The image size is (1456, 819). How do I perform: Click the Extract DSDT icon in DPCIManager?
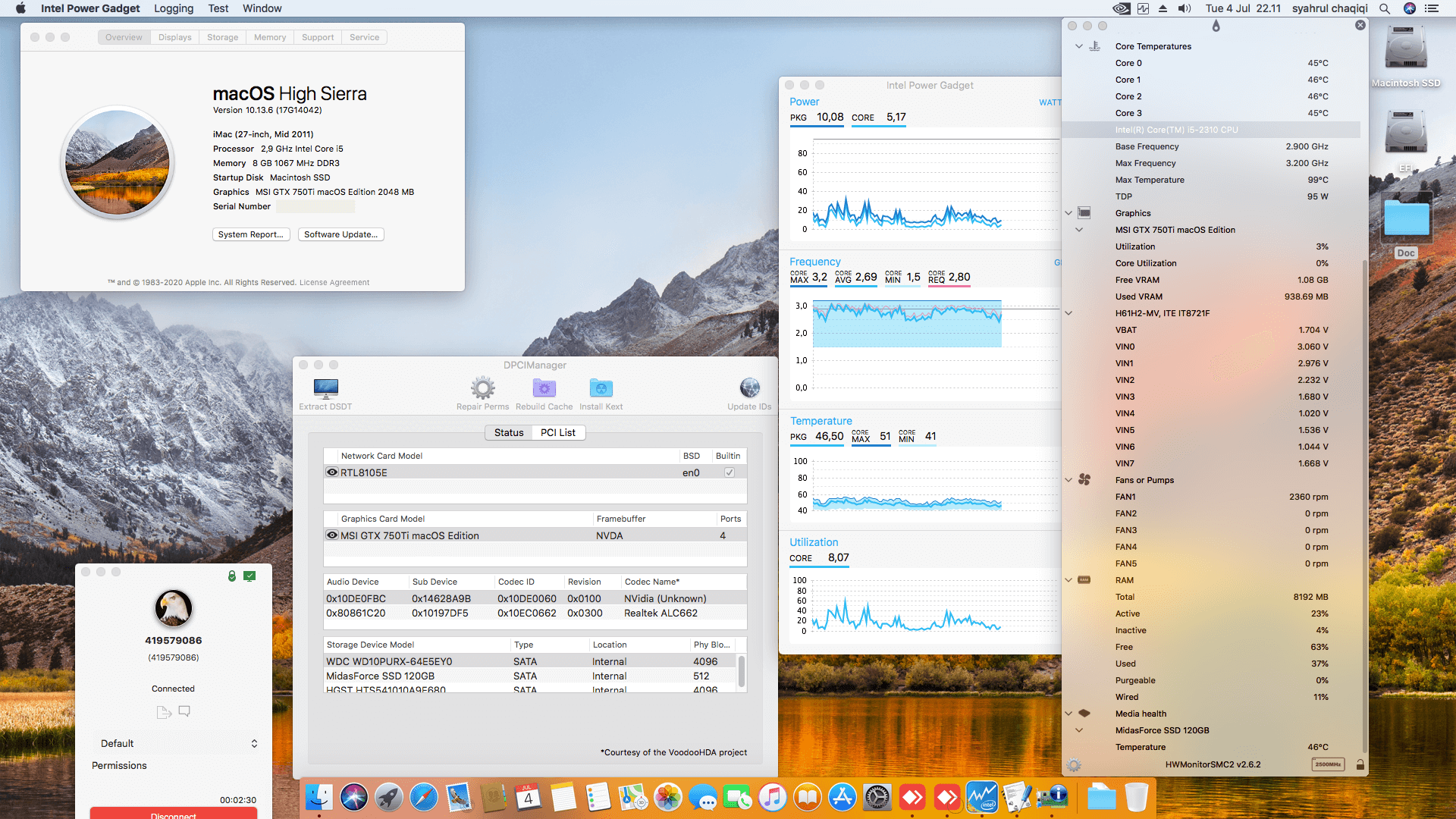[x=325, y=389]
